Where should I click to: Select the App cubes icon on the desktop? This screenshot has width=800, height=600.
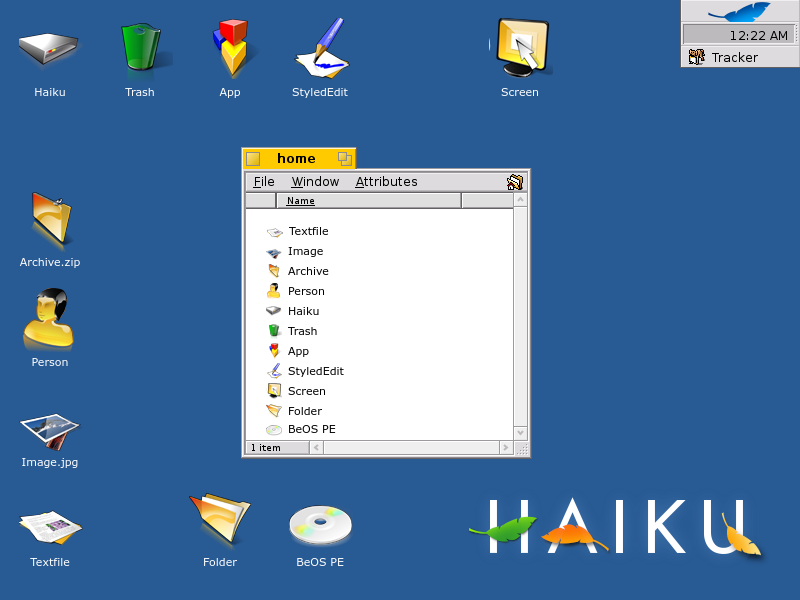point(230,47)
